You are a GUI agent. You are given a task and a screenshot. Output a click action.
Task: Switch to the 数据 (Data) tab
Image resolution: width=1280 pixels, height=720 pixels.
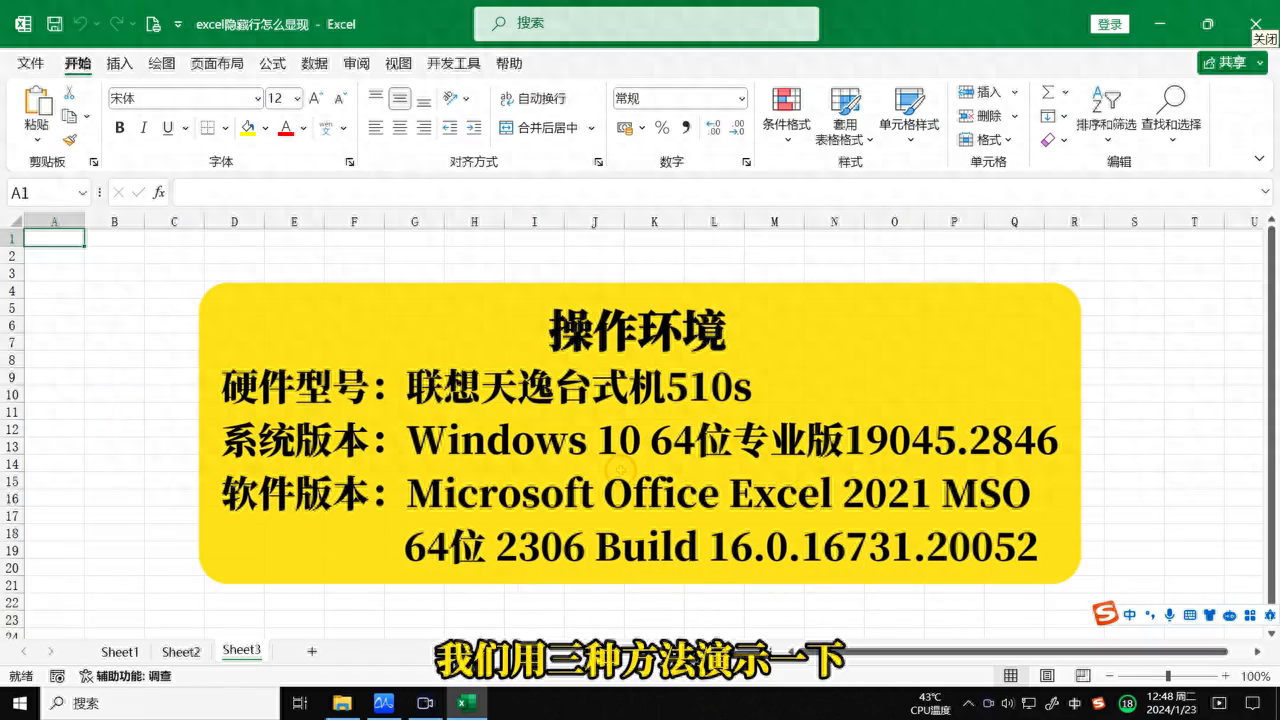(x=315, y=63)
